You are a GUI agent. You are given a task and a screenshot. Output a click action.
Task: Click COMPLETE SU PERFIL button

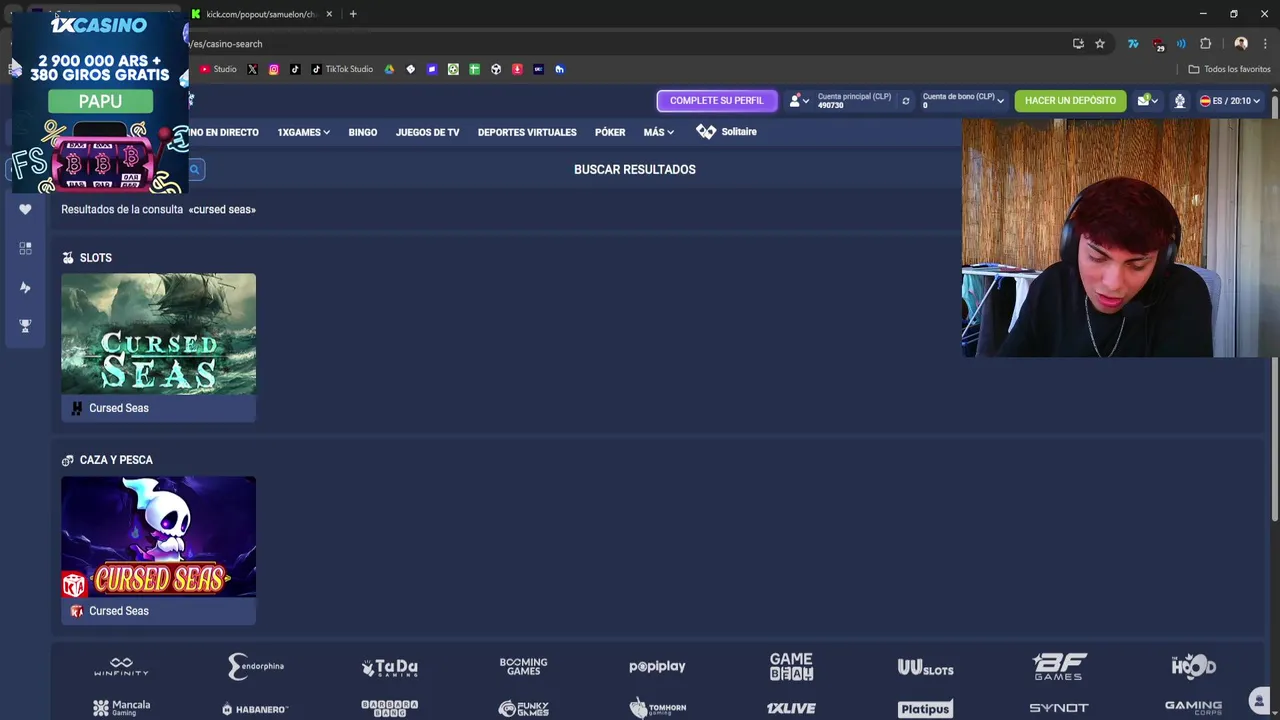(x=717, y=101)
